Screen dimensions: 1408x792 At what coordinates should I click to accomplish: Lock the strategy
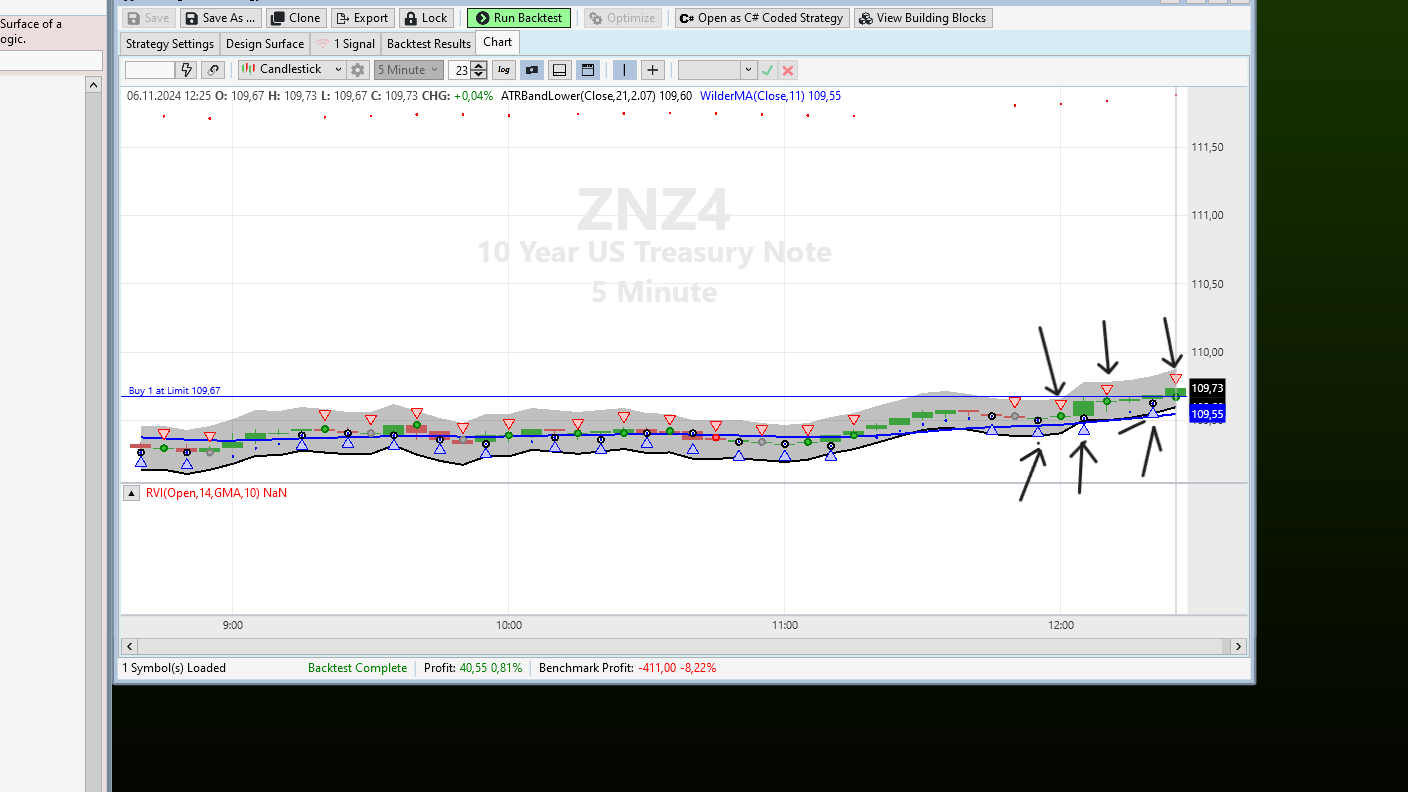pos(426,18)
